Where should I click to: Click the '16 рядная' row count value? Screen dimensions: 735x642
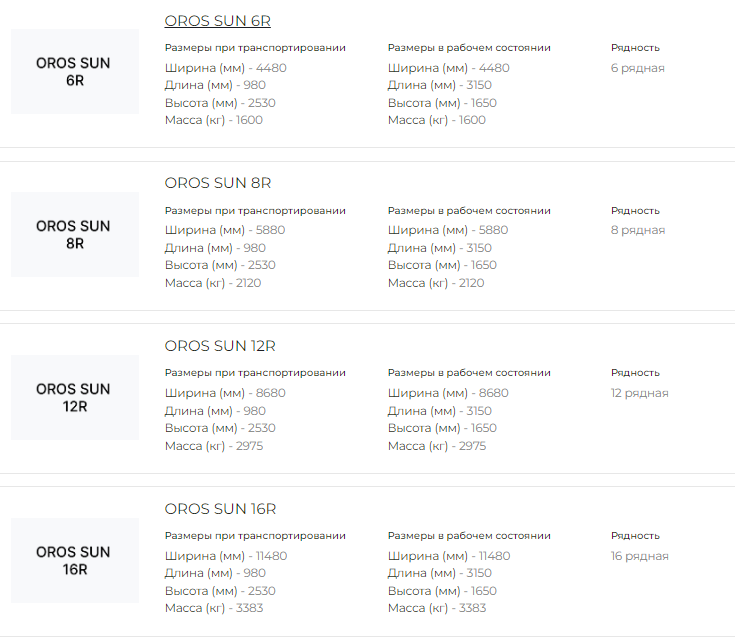pos(639,556)
